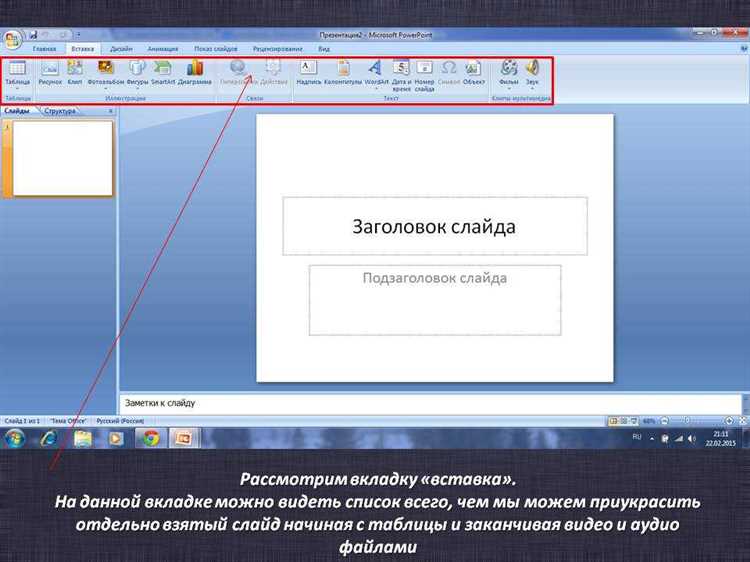Click the Подзаголовок слайда subtitle placeholder
The image size is (750, 562).
(x=435, y=300)
